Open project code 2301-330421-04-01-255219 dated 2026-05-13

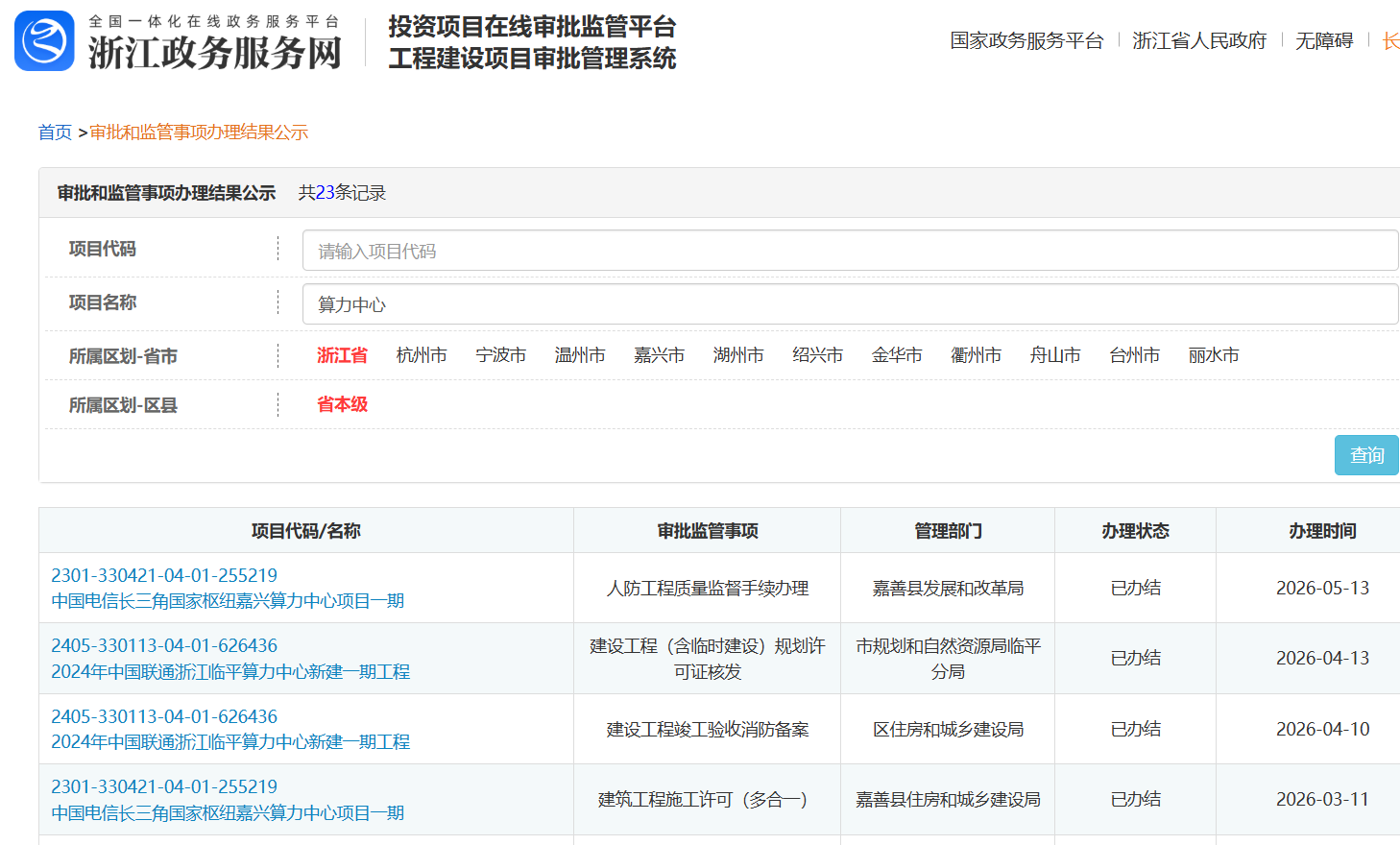(x=164, y=575)
